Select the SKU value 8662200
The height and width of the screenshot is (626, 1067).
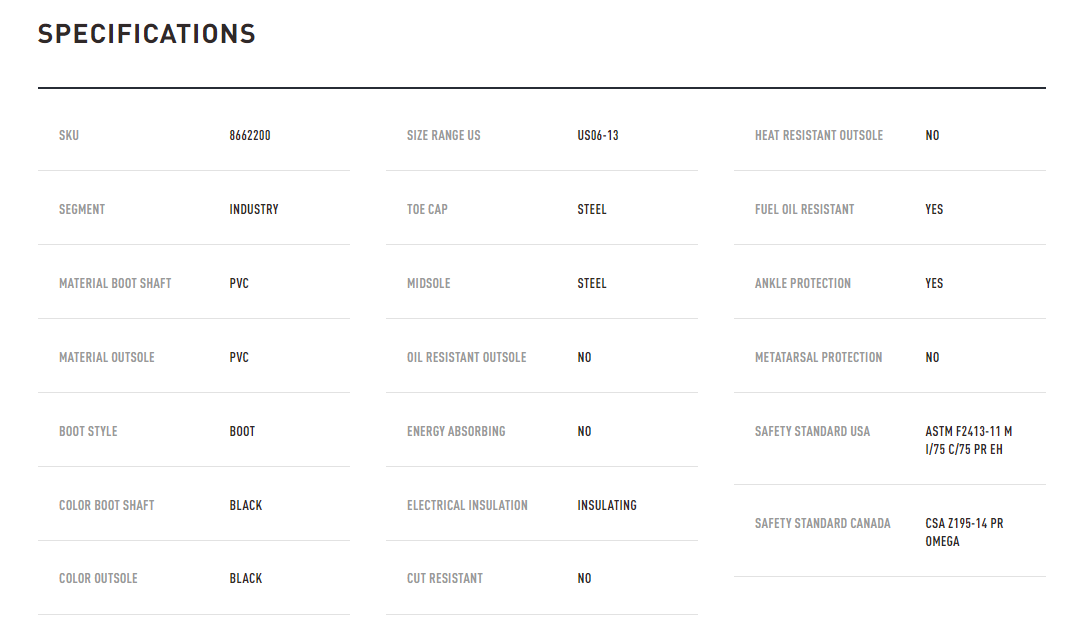click(x=250, y=135)
